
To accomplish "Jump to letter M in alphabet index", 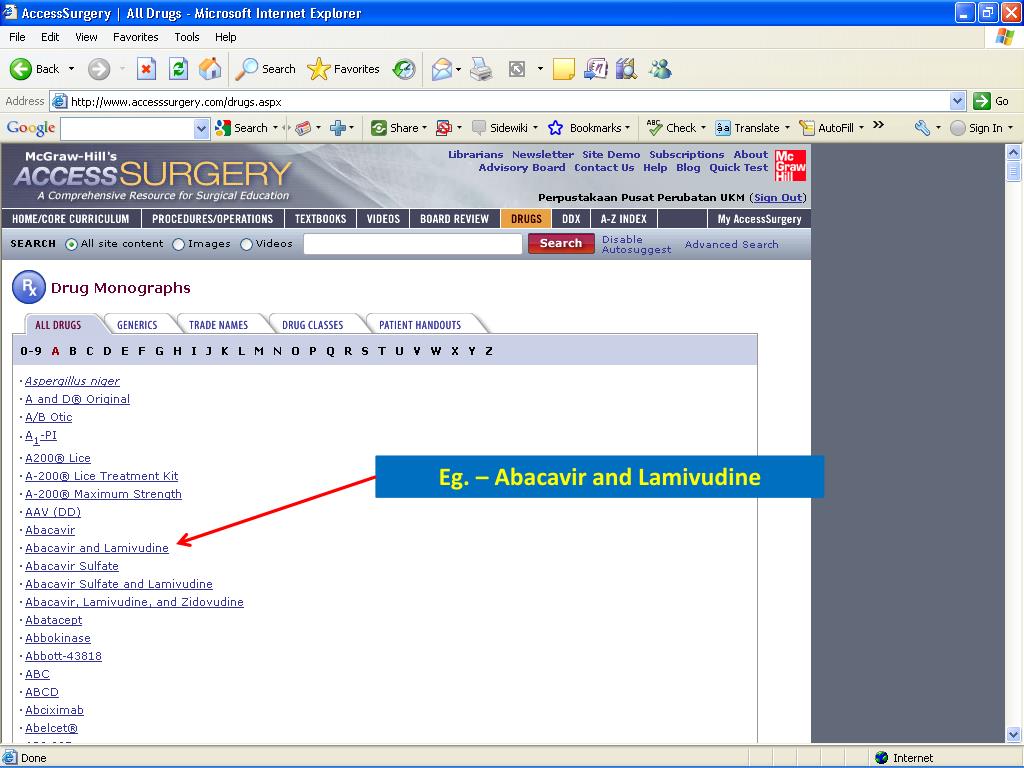I will (259, 351).
